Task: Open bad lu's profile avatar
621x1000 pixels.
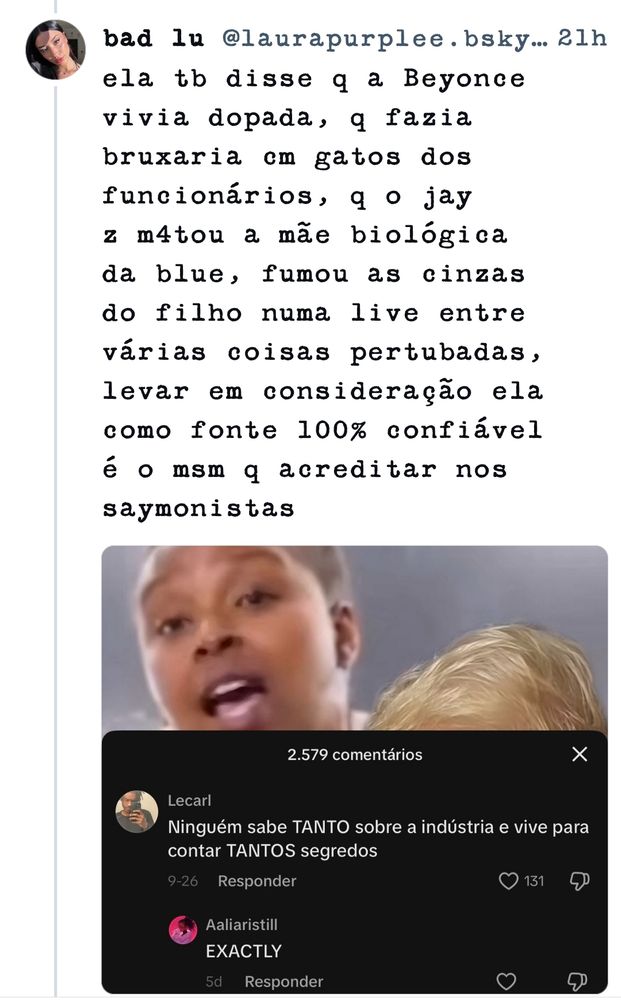Action: pyautogui.click(x=55, y=50)
